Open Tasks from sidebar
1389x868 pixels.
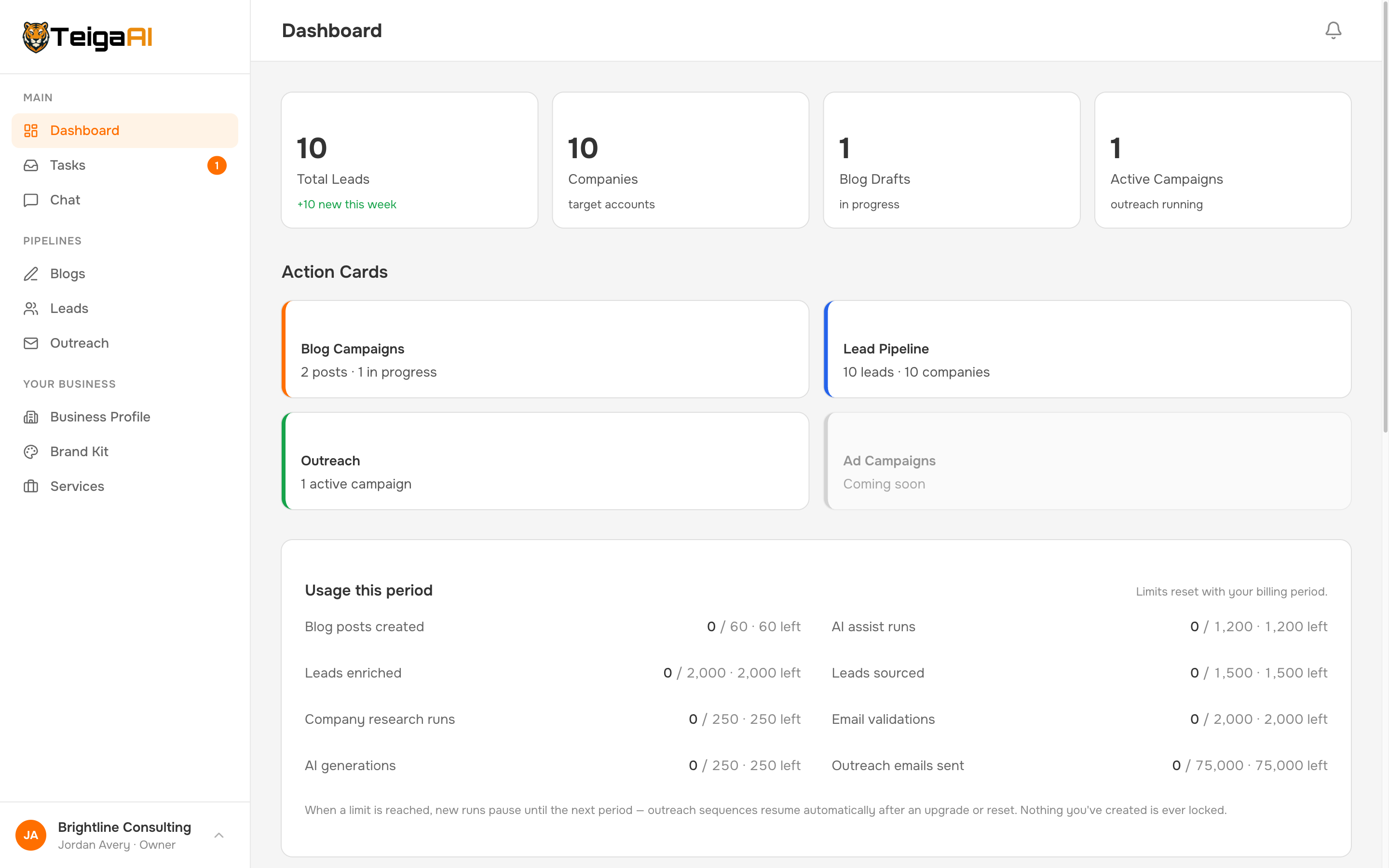click(124, 165)
